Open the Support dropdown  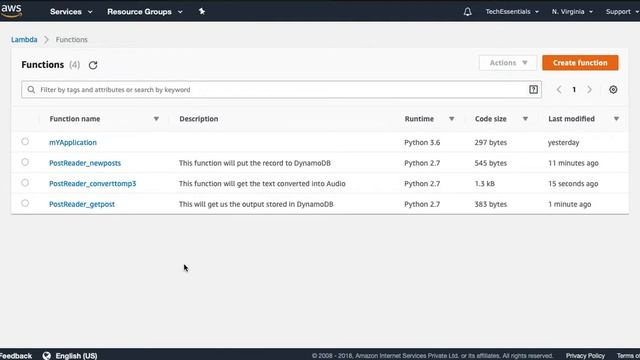(x=622, y=12)
